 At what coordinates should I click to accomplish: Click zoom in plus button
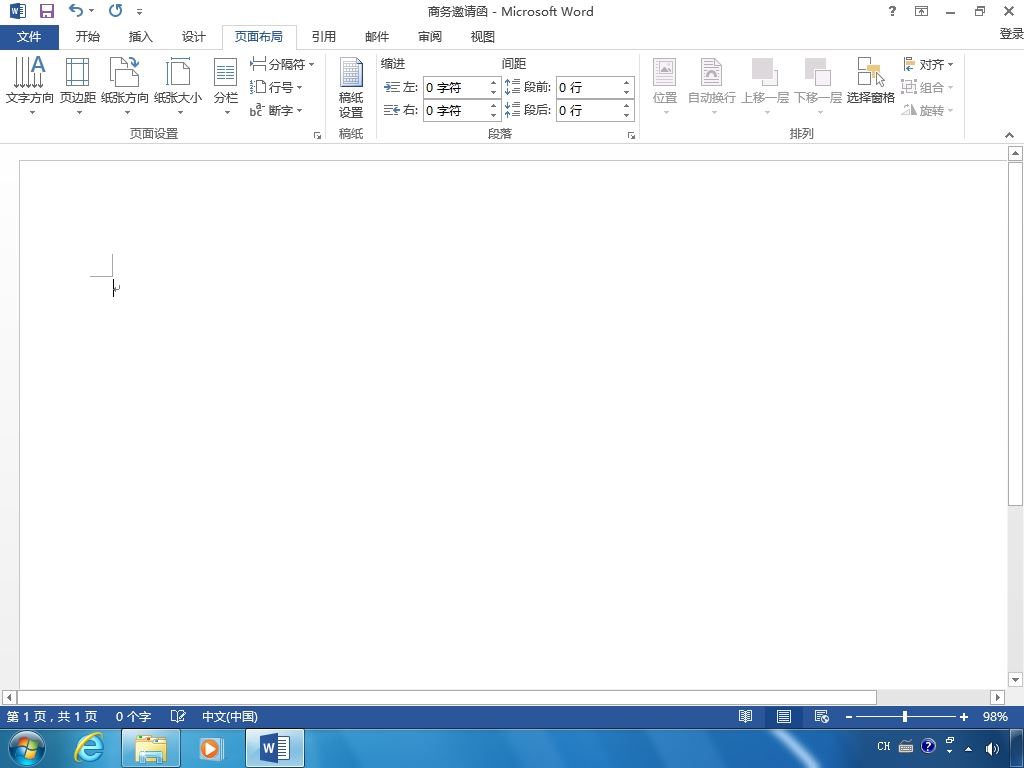pos(963,716)
